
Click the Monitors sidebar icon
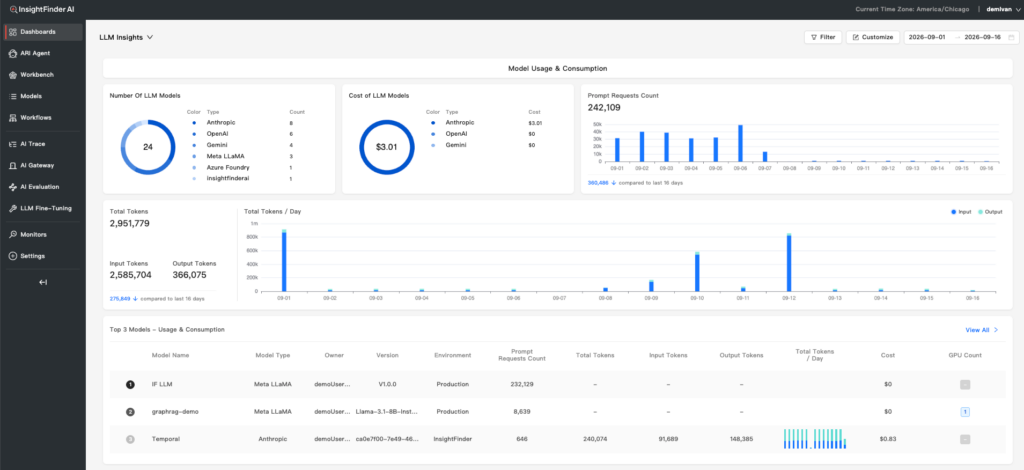pyautogui.click(x=13, y=234)
